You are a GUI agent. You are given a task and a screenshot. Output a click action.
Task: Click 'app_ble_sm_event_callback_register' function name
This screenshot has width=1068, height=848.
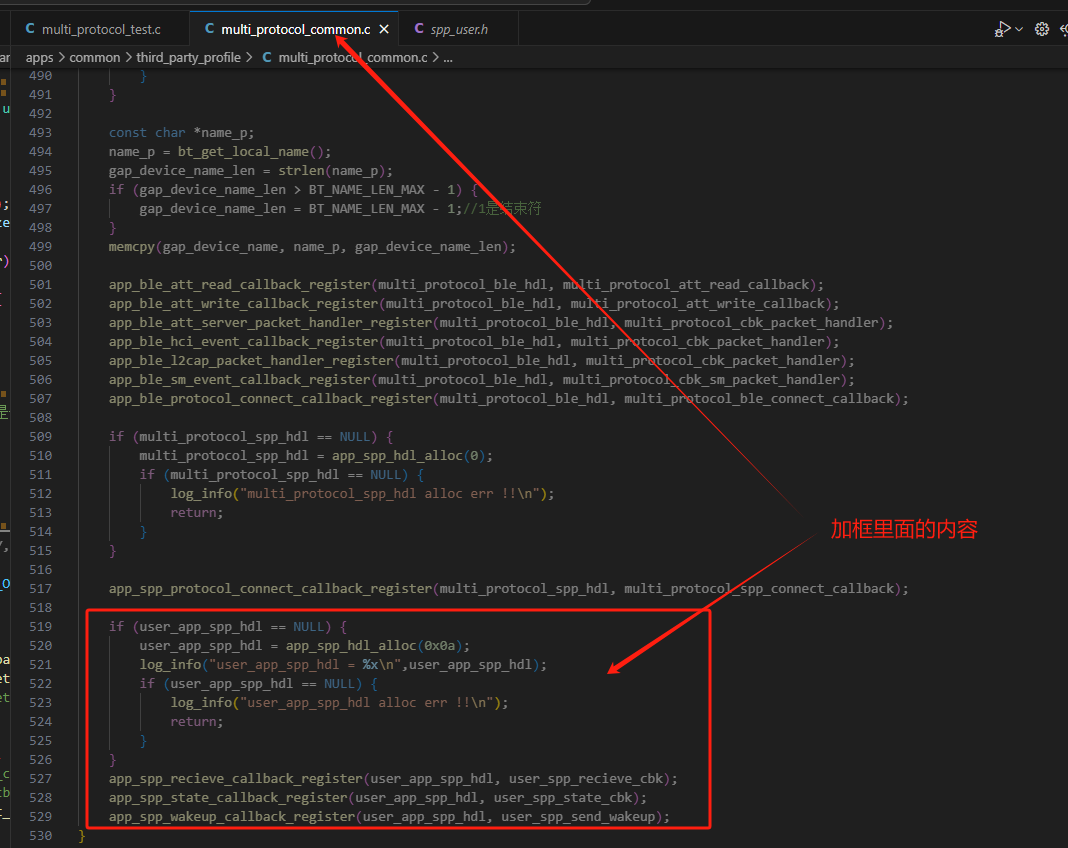pyautogui.click(x=240, y=380)
